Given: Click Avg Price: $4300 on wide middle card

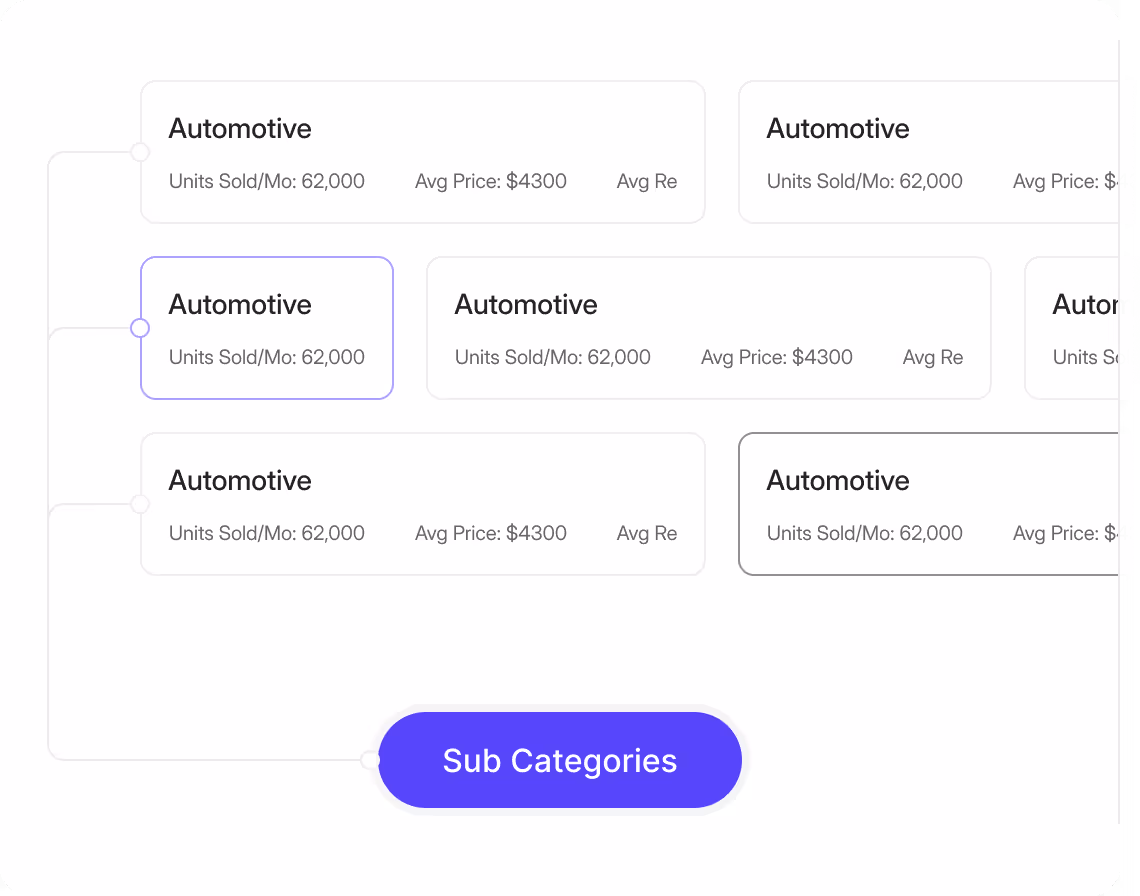Looking at the screenshot, I should [776, 357].
